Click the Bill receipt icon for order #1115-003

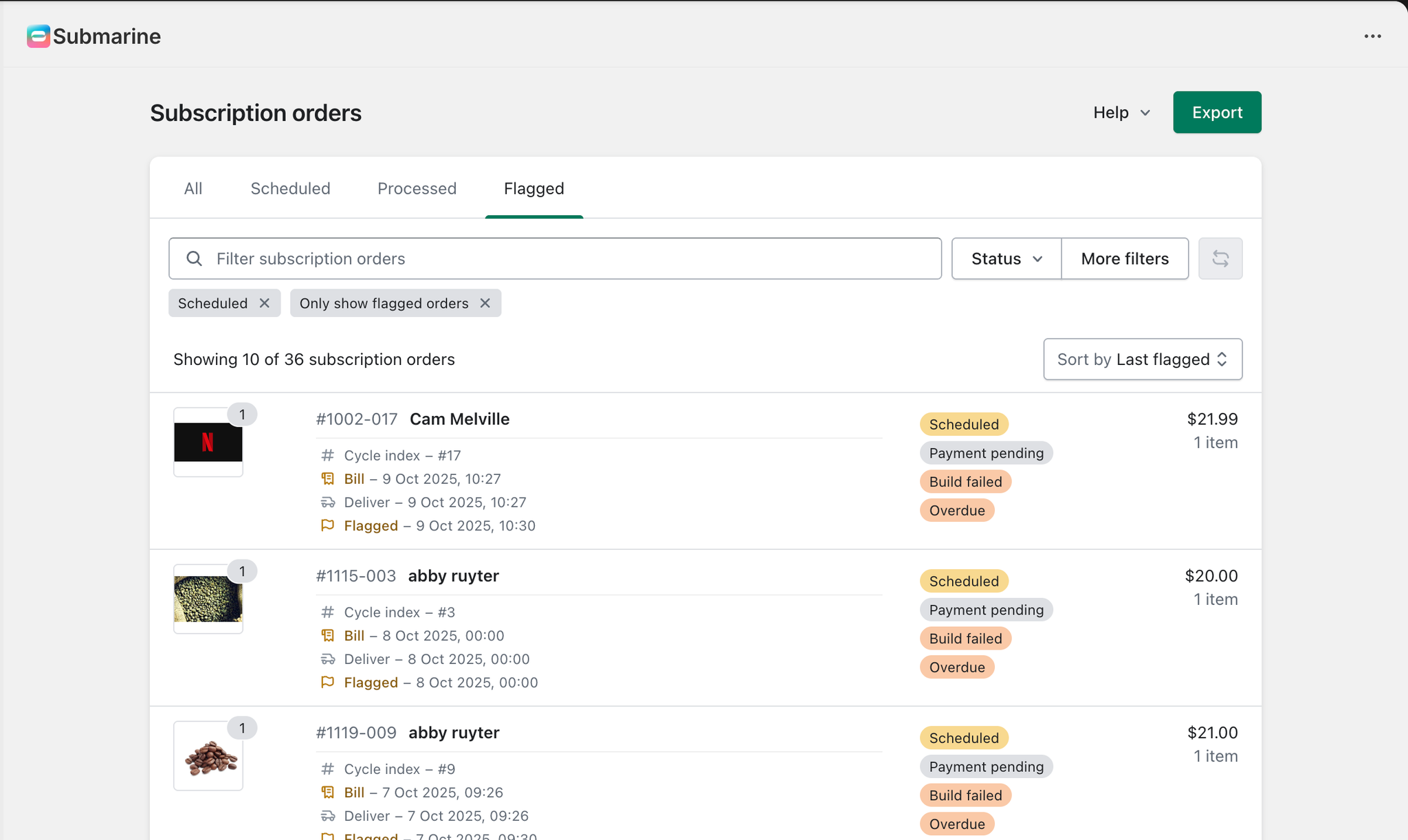click(x=328, y=636)
